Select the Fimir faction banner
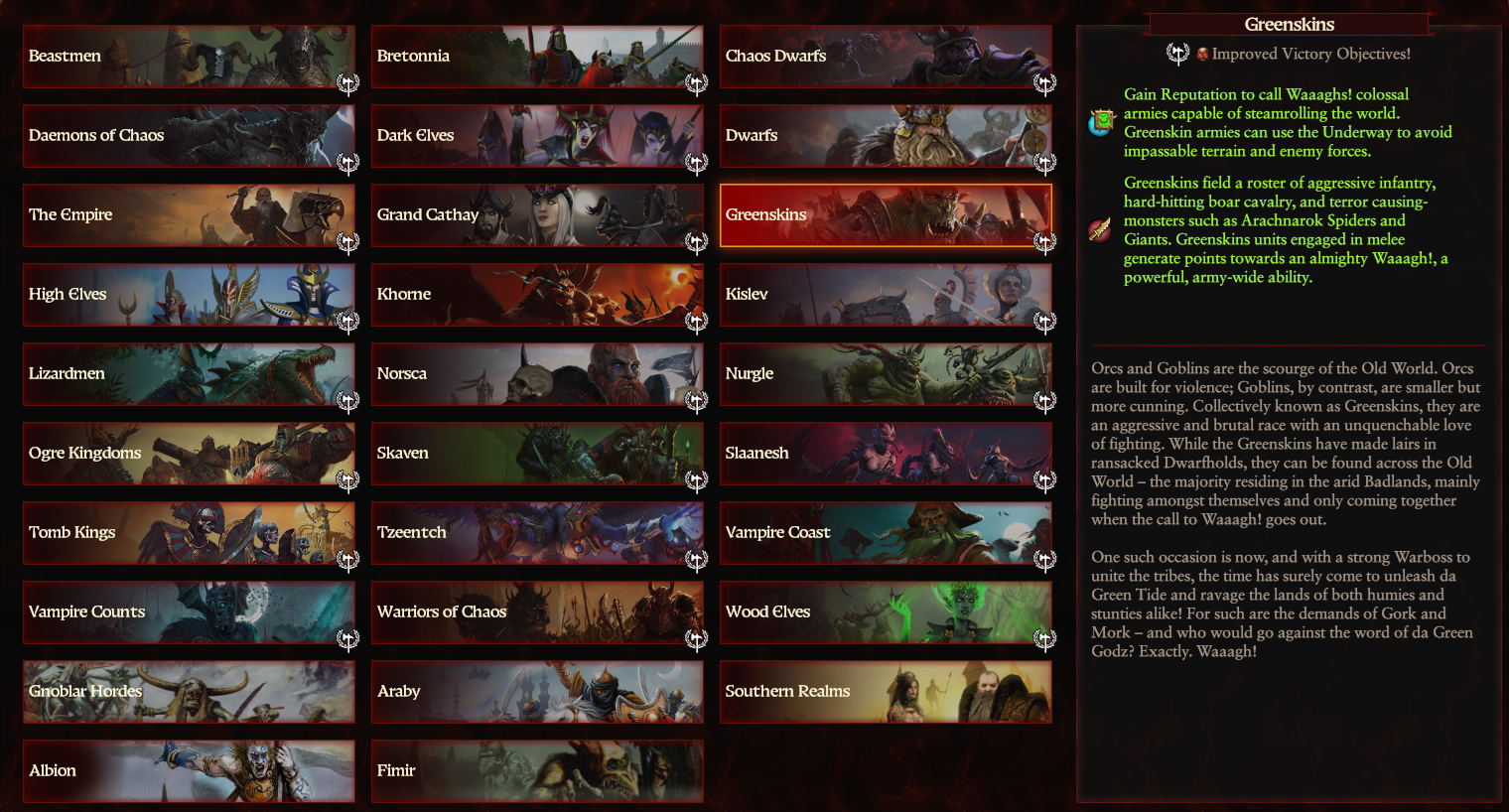1509x812 pixels. pos(537,771)
